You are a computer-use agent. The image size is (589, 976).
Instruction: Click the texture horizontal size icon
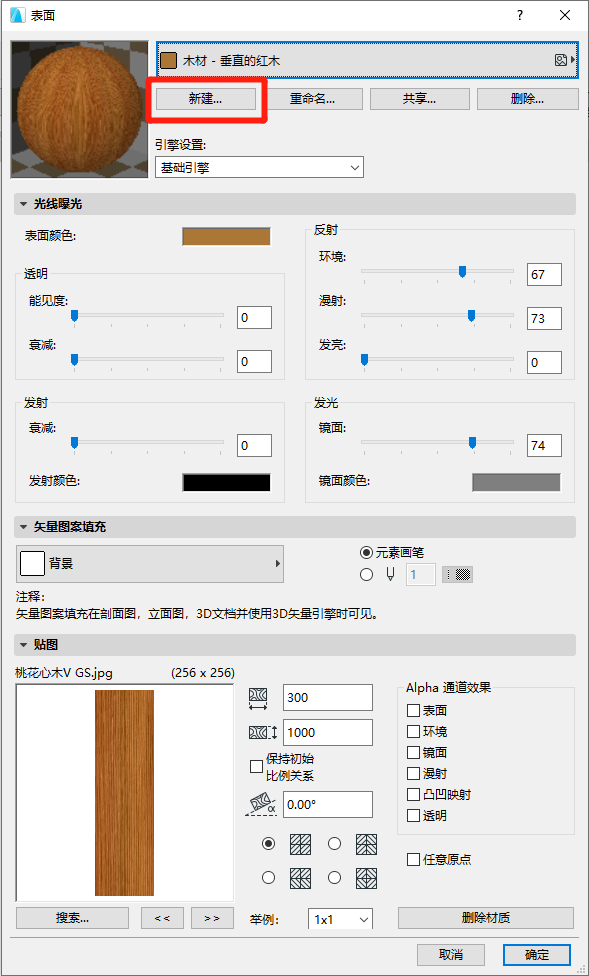coord(258,698)
